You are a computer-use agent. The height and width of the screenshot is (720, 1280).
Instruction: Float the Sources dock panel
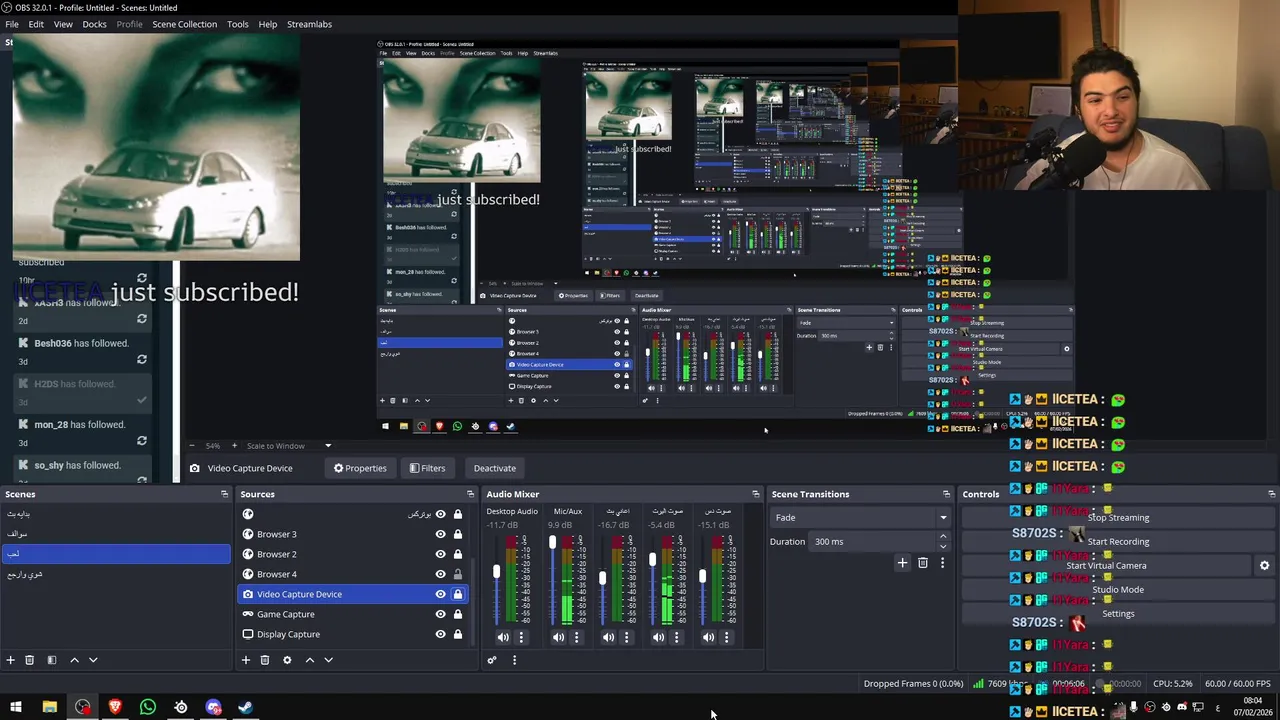470,494
